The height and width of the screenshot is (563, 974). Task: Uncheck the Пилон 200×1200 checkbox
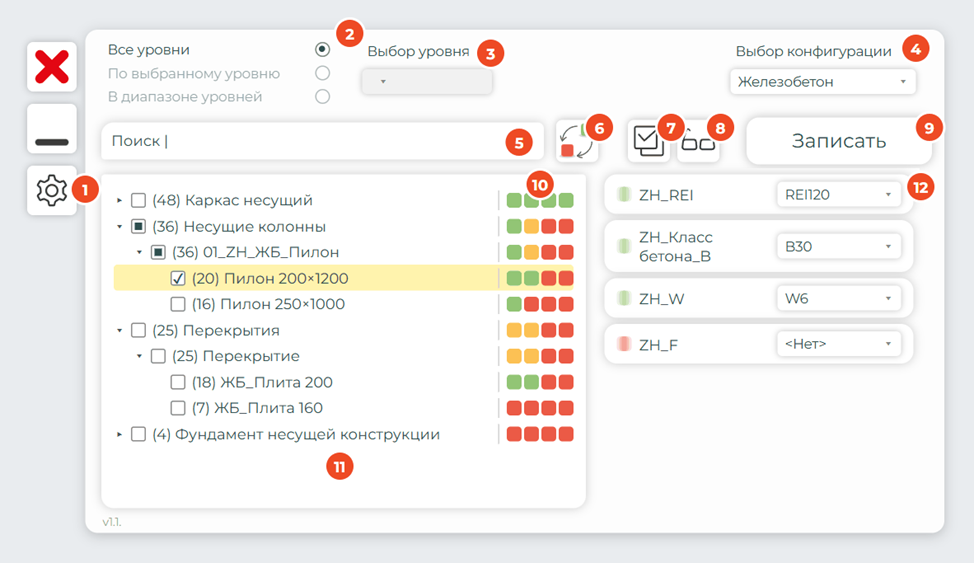click(x=178, y=278)
